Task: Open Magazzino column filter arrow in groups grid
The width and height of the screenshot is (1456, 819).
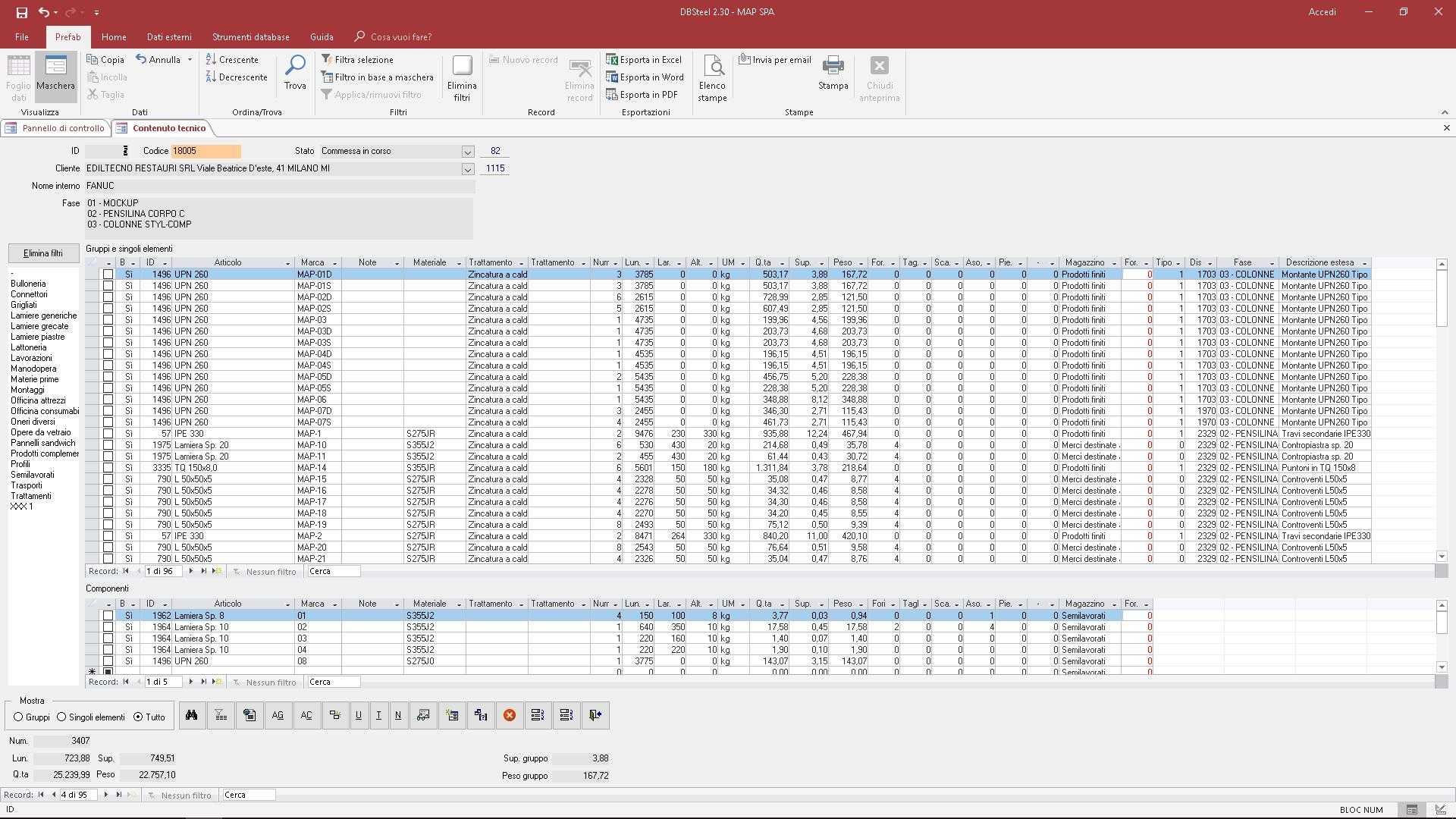Action: 1114,263
